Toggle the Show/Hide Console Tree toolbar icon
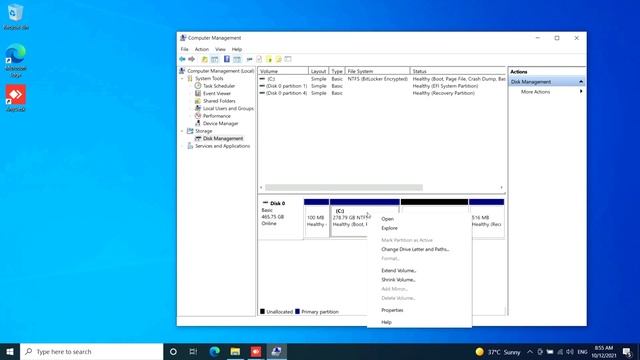Viewport: 640px width, 360px height. coord(215,59)
